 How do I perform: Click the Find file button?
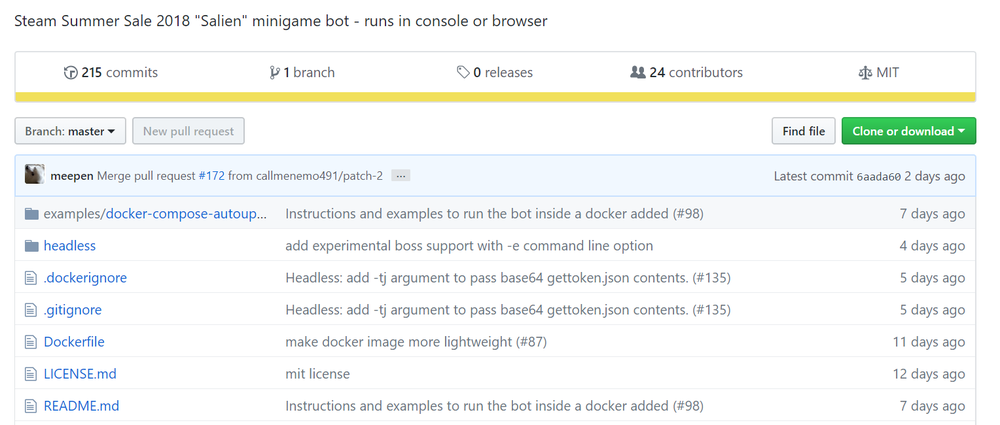(x=804, y=131)
